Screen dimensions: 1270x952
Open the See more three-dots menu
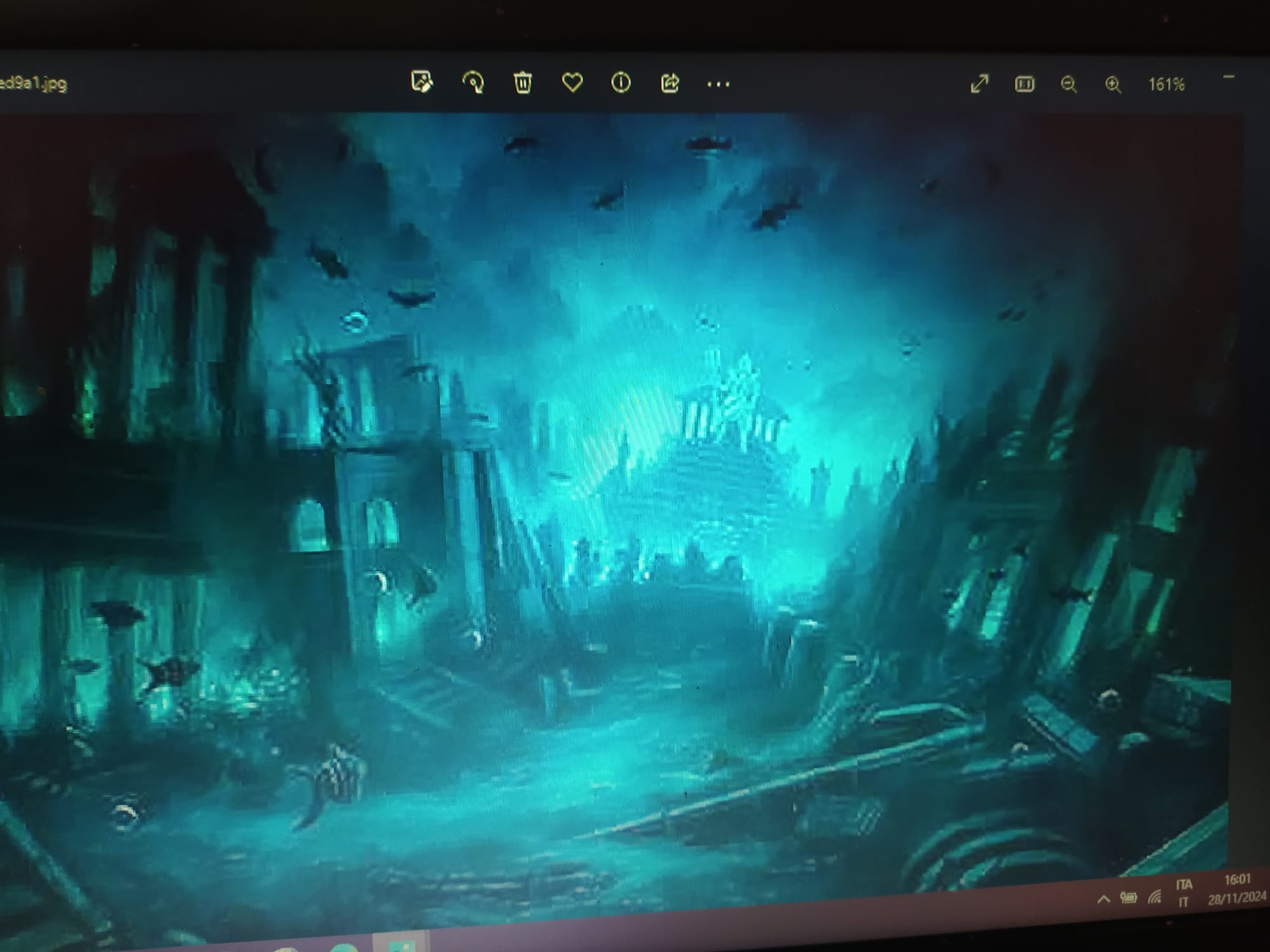click(x=718, y=84)
